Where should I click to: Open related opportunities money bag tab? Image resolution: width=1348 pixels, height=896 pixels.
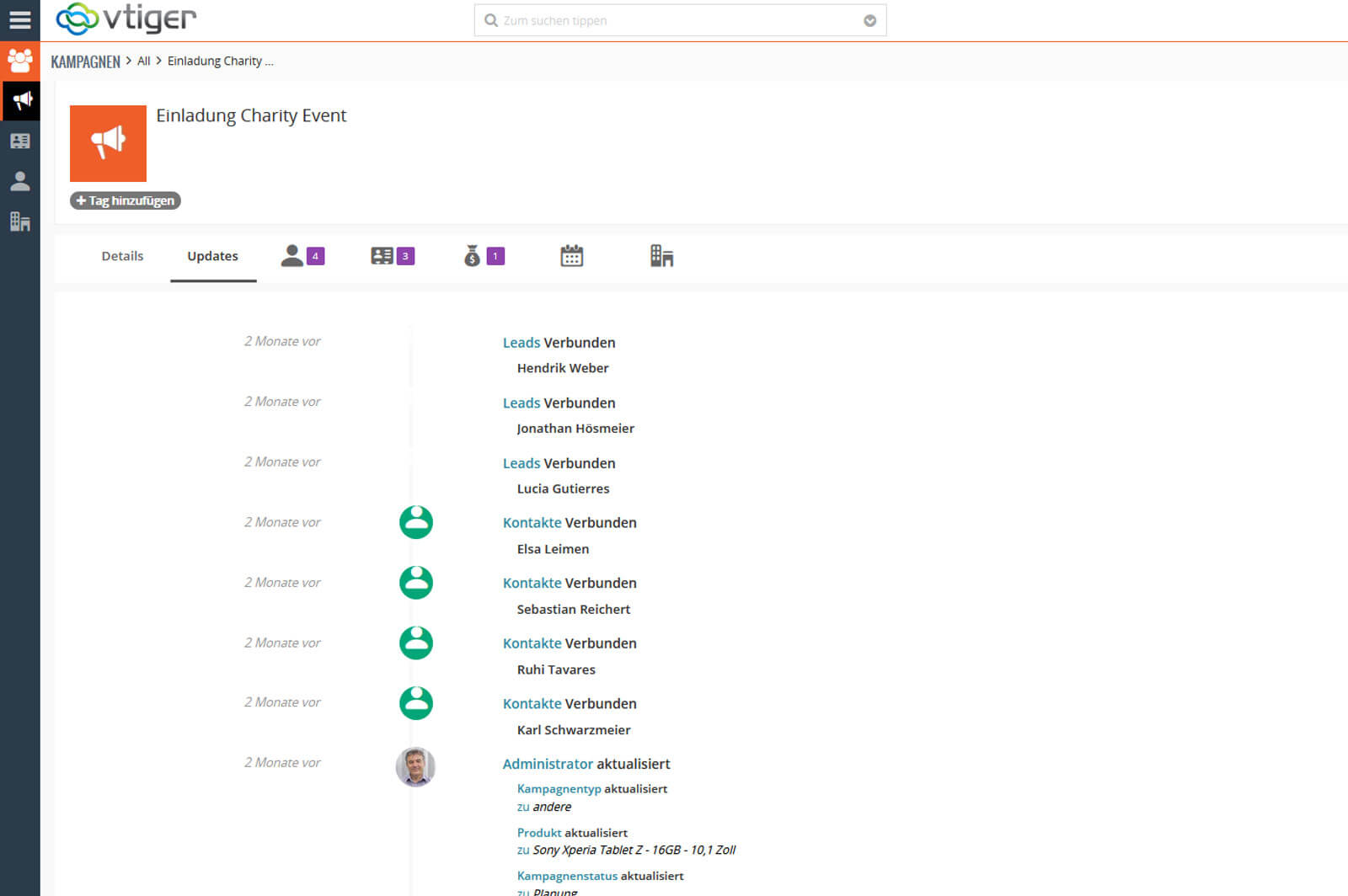coord(484,256)
